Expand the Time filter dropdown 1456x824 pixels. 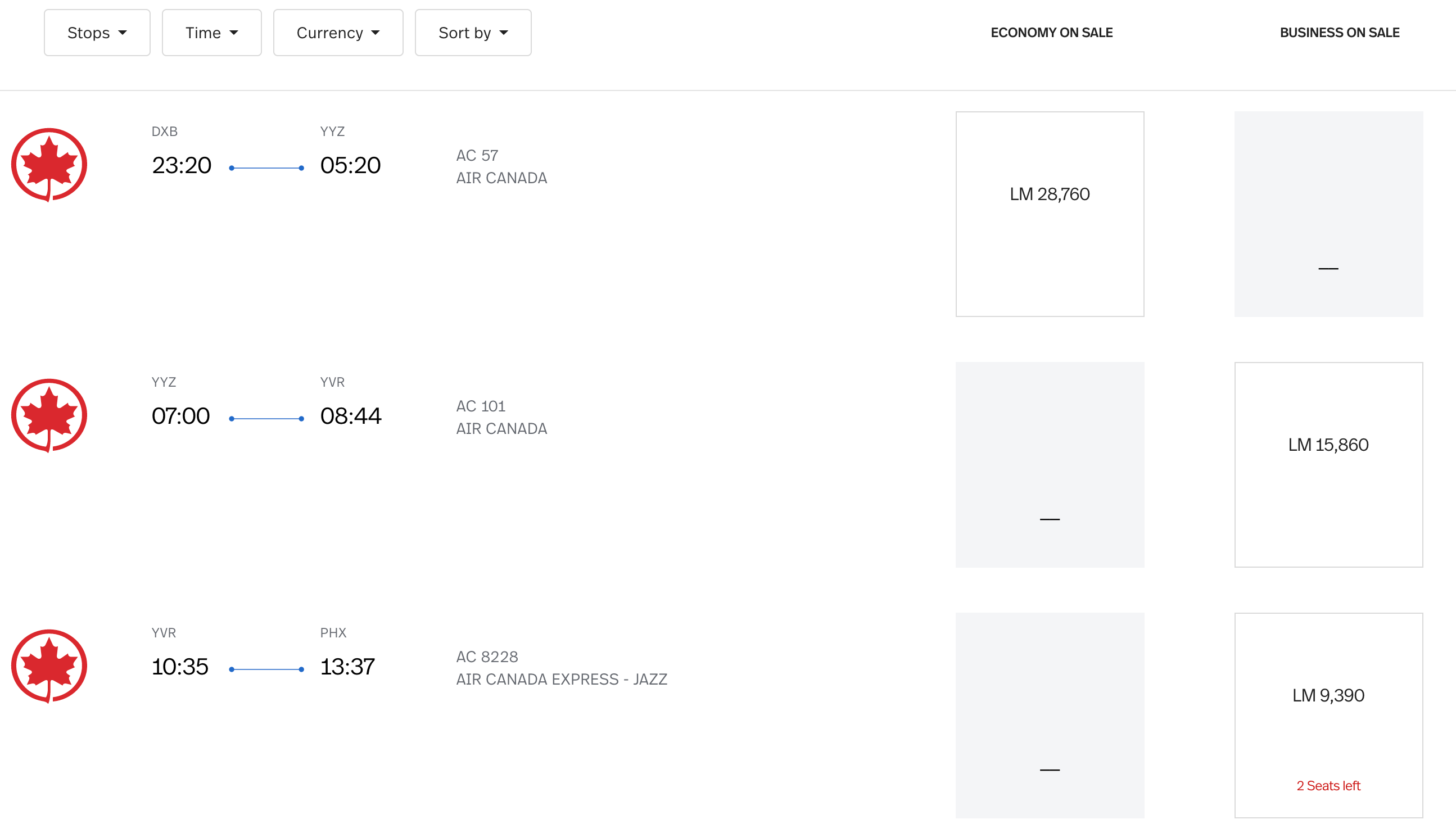tap(211, 33)
